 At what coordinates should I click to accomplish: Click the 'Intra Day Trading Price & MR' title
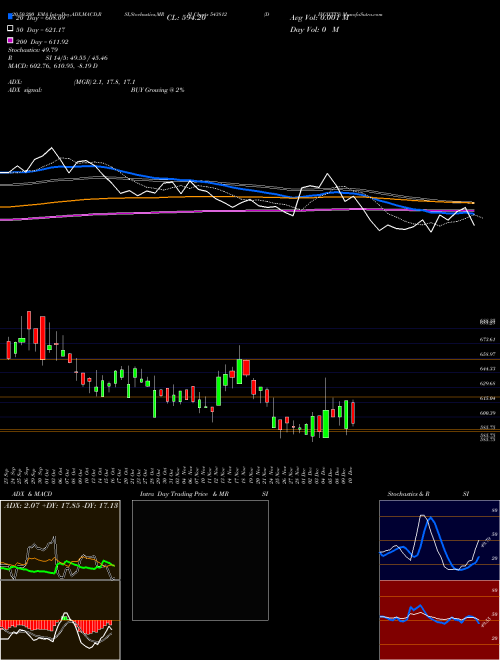[x=184, y=494]
